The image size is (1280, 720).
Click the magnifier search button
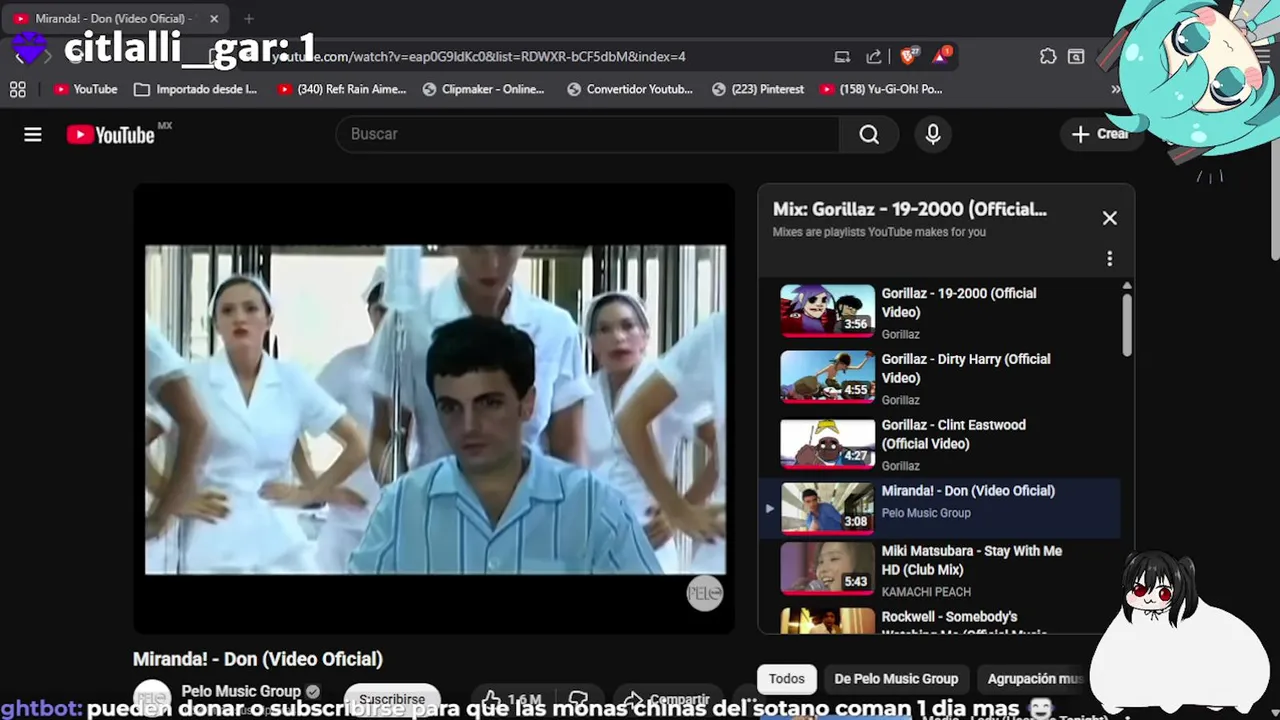[869, 134]
